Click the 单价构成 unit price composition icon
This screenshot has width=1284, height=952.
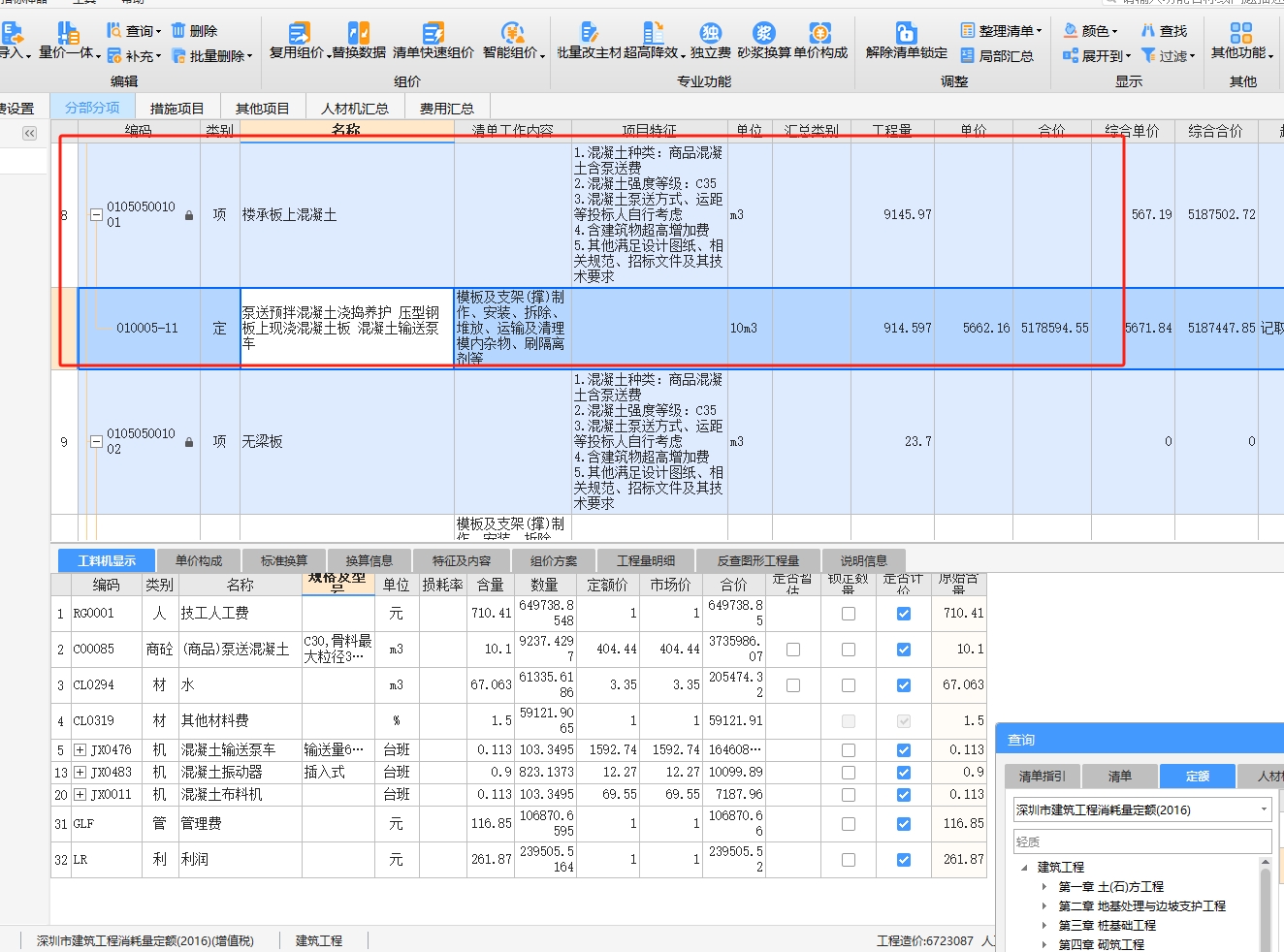pyautogui.click(x=820, y=33)
